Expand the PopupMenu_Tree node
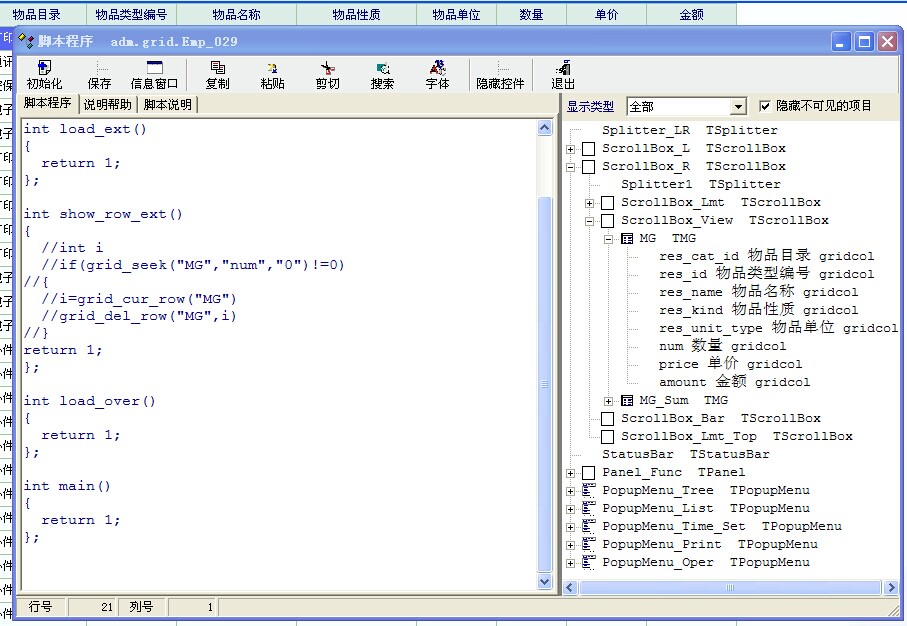This screenshot has width=907, height=626. coord(571,491)
